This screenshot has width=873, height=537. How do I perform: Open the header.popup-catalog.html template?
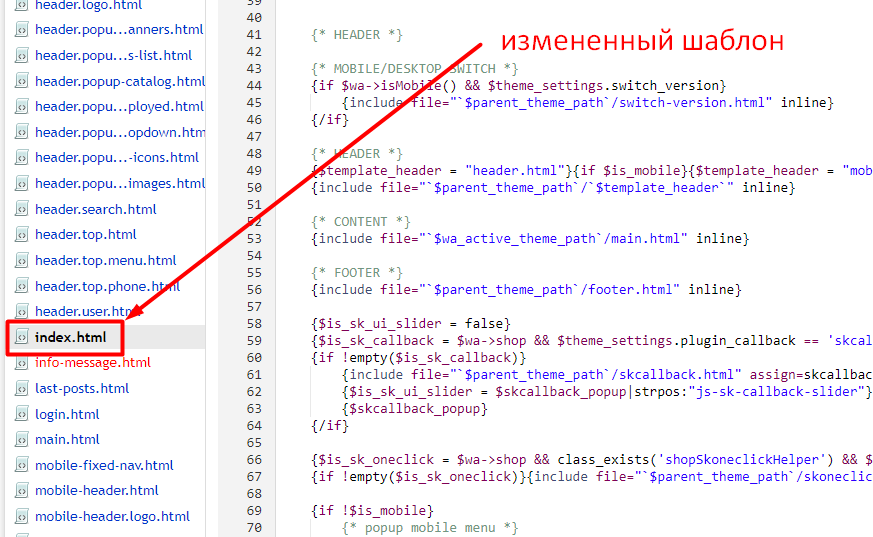click(x=119, y=81)
